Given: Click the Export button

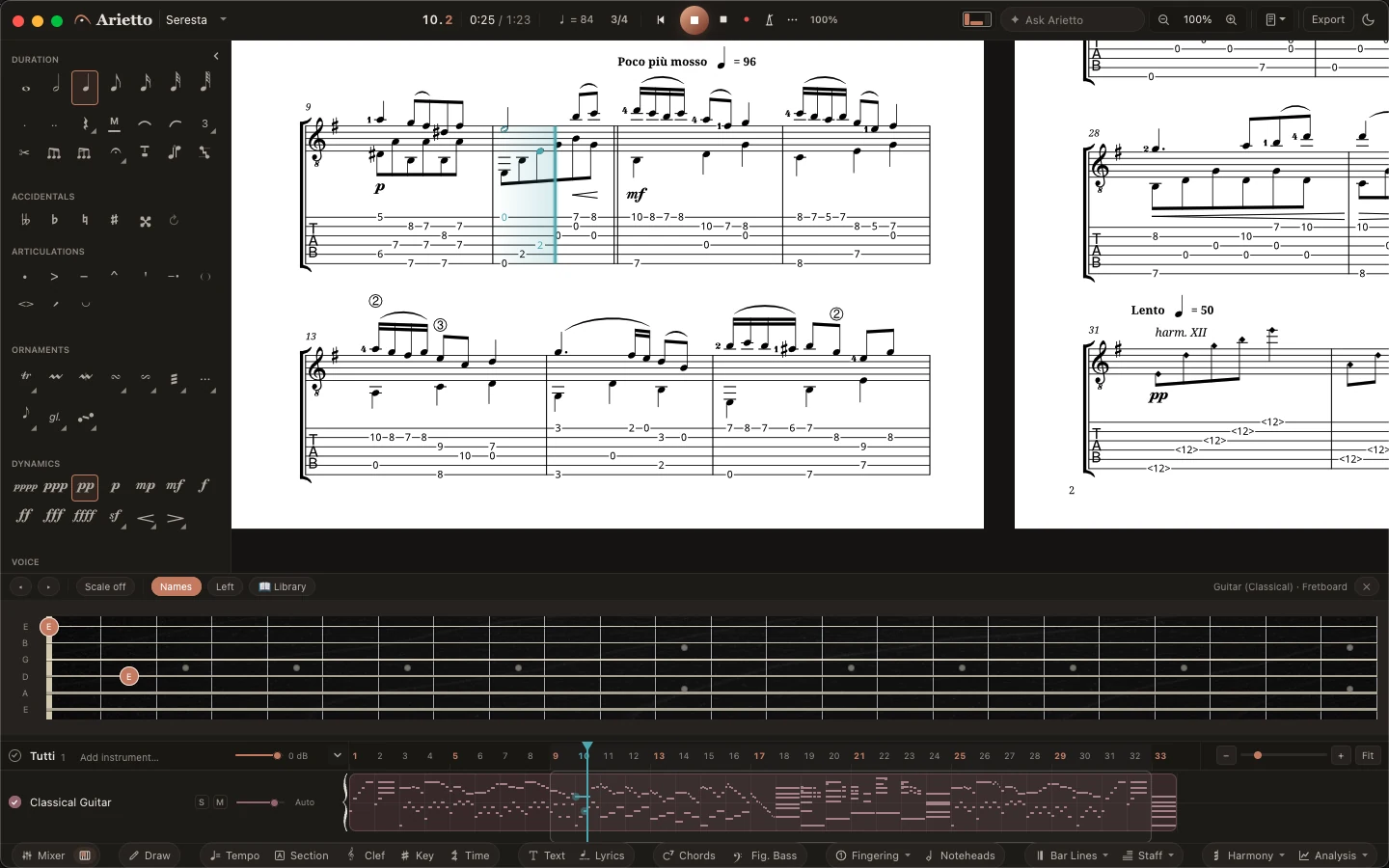Looking at the screenshot, I should pos(1328,19).
